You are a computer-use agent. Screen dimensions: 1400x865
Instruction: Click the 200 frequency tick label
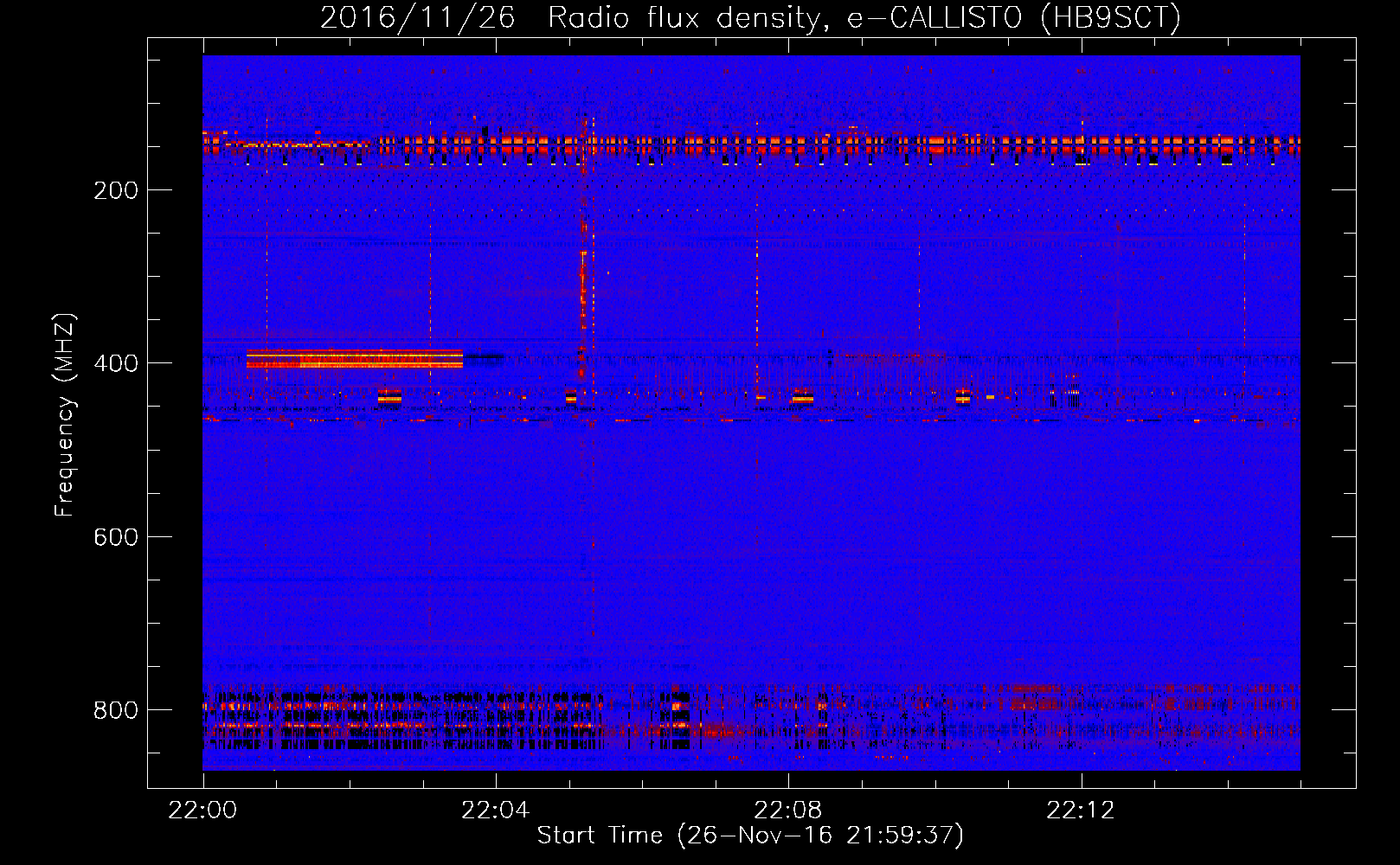116,190
